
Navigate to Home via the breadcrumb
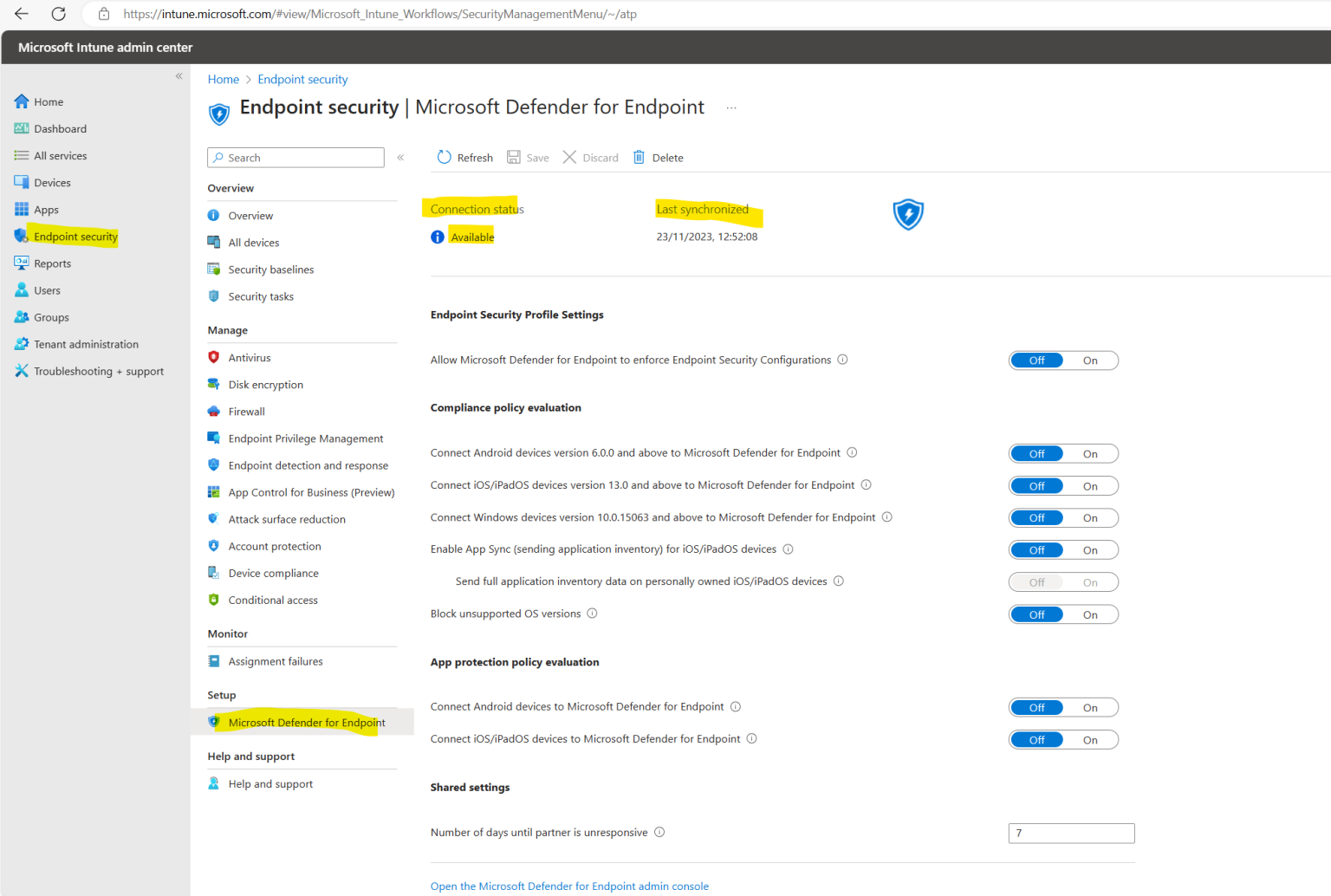(x=223, y=79)
